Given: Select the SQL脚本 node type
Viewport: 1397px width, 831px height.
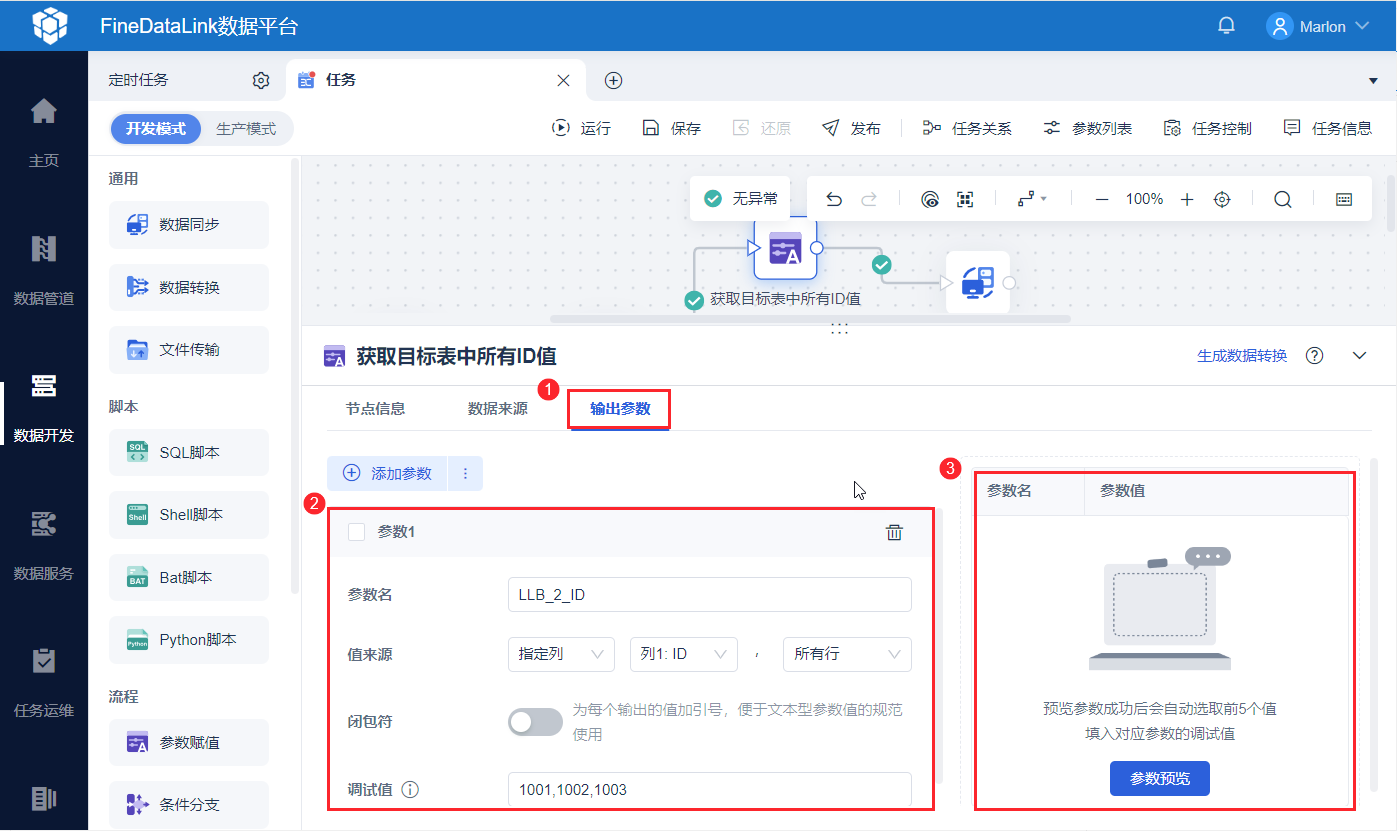Looking at the screenshot, I should point(189,453).
